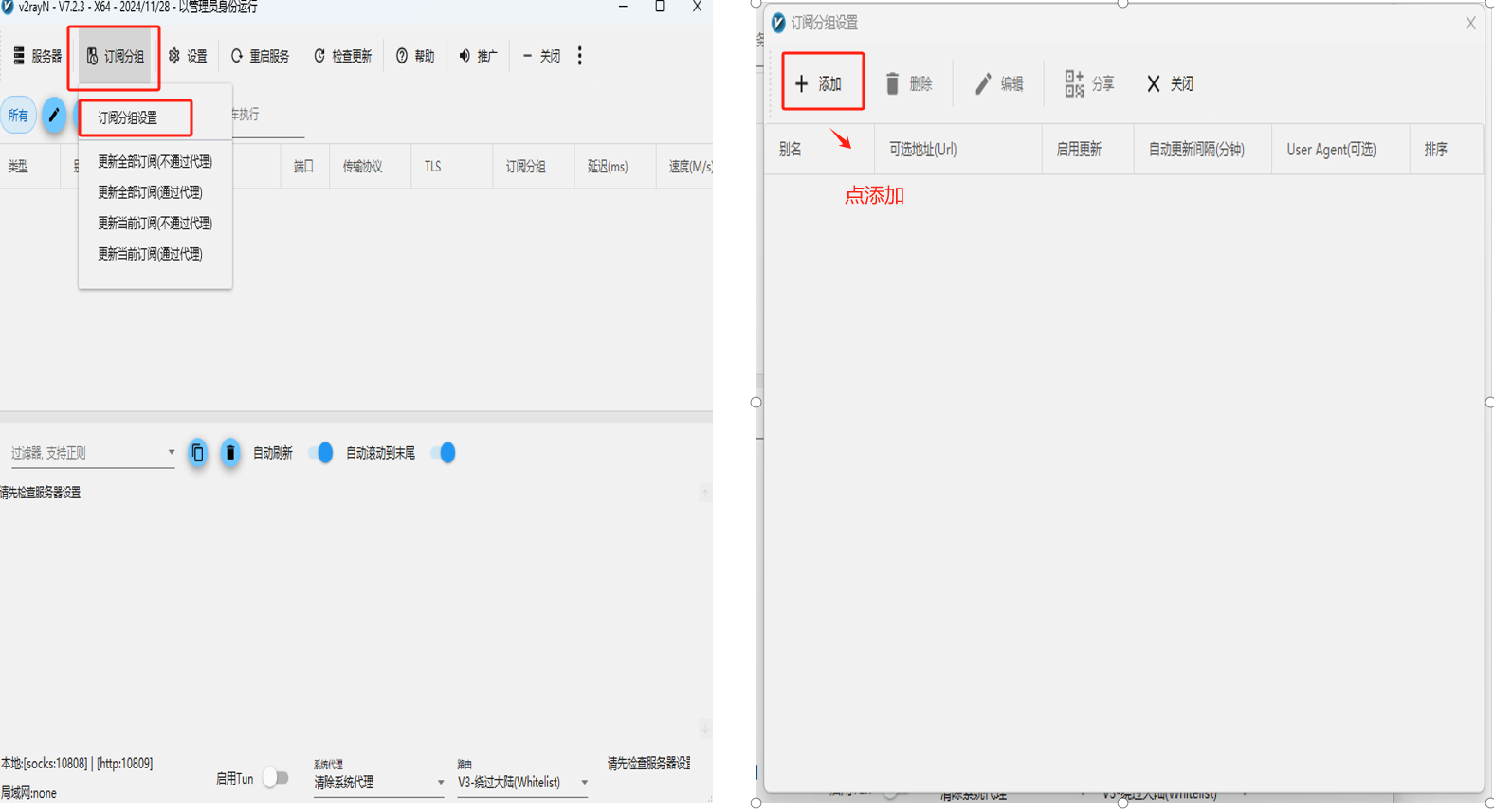1494x812 pixels.
Task: Click the 服务器 servers toolbar icon
Action: 19,57
